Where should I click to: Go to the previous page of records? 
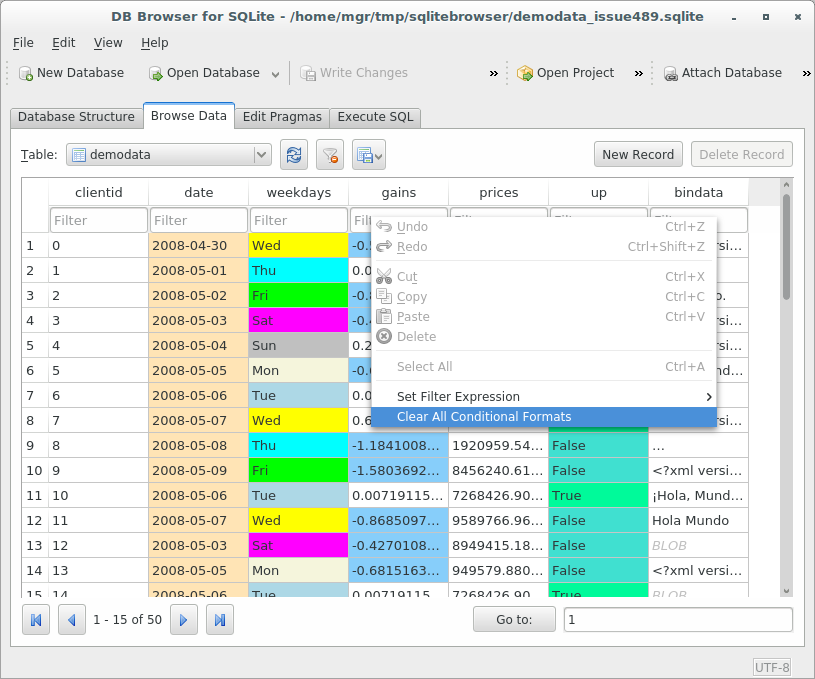tap(72, 620)
